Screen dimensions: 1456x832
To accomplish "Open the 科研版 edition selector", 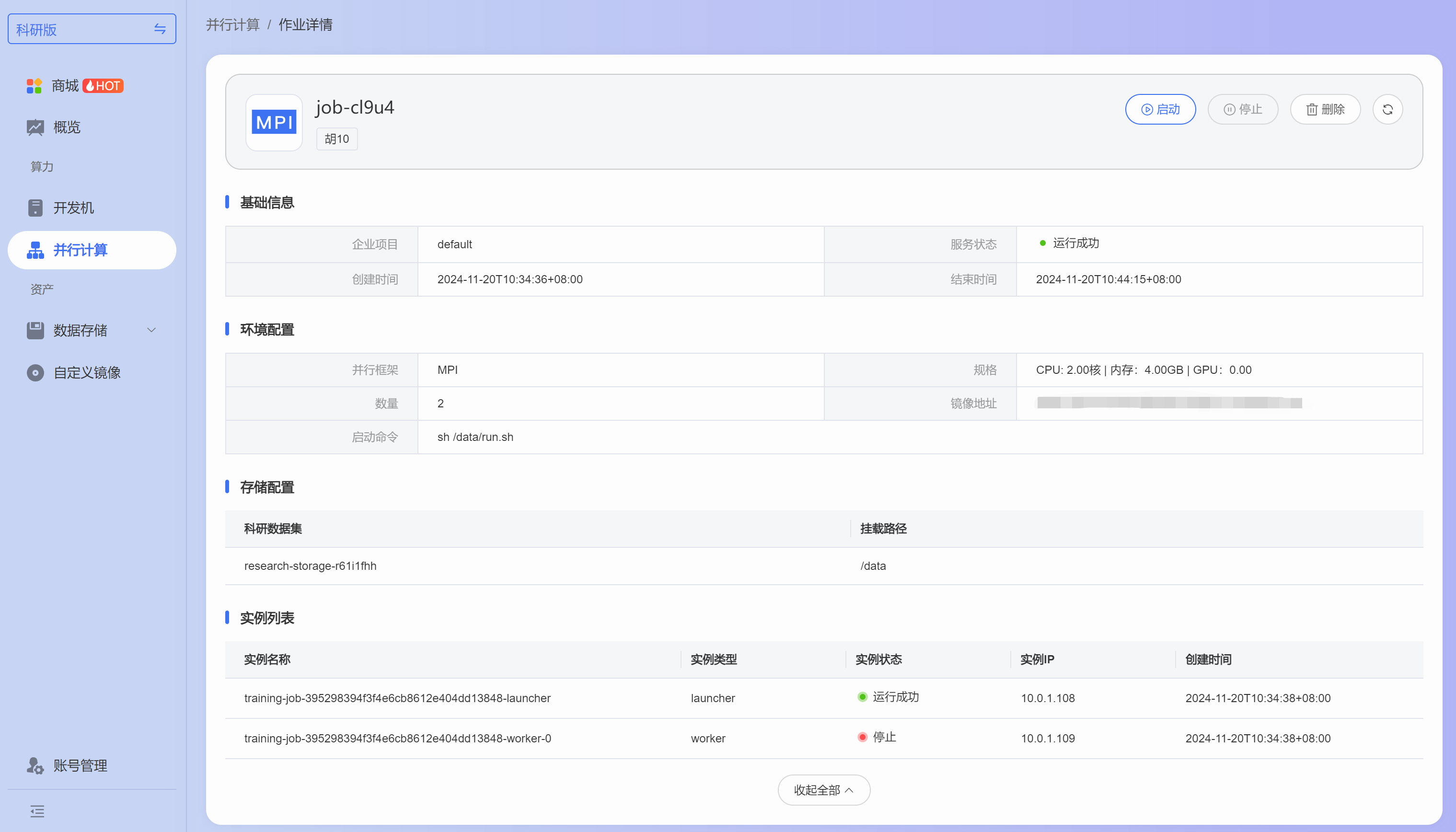I will 92,29.
